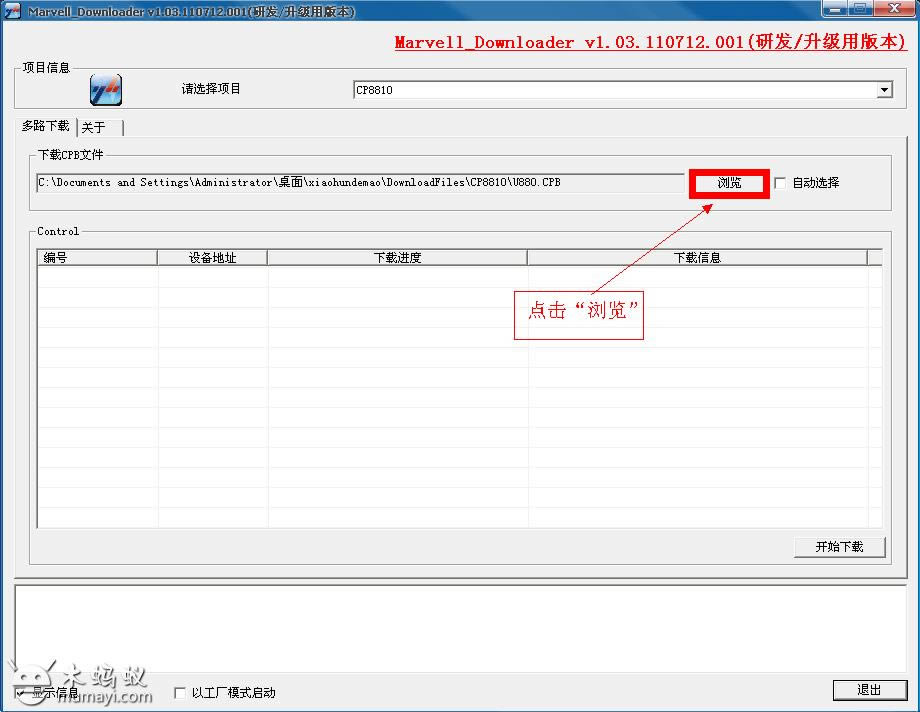920x712 pixels.
Task: Click inside the bottom log output area
Action: [460, 625]
